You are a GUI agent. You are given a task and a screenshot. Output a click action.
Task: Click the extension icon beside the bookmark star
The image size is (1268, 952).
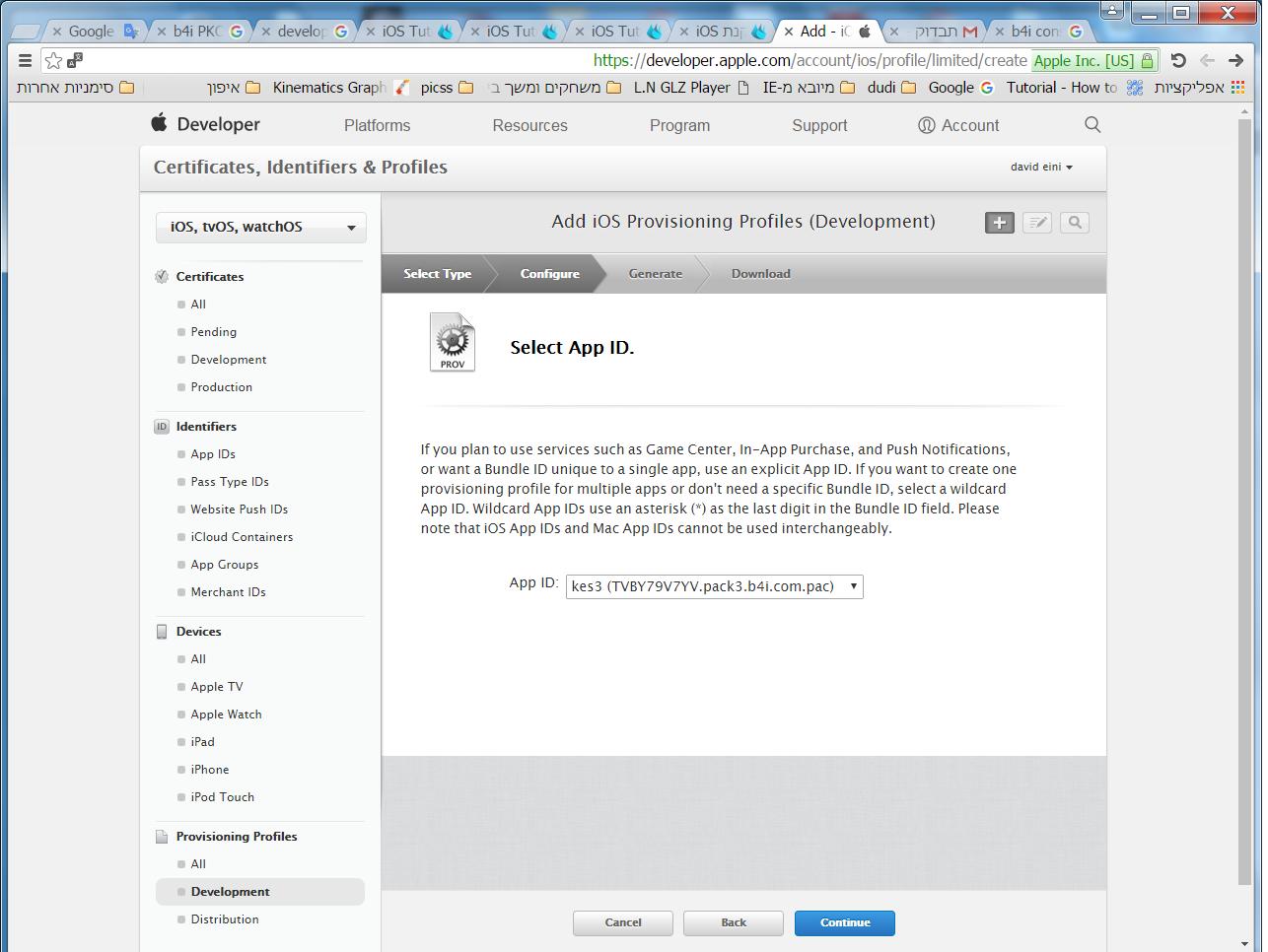tap(75, 60)
